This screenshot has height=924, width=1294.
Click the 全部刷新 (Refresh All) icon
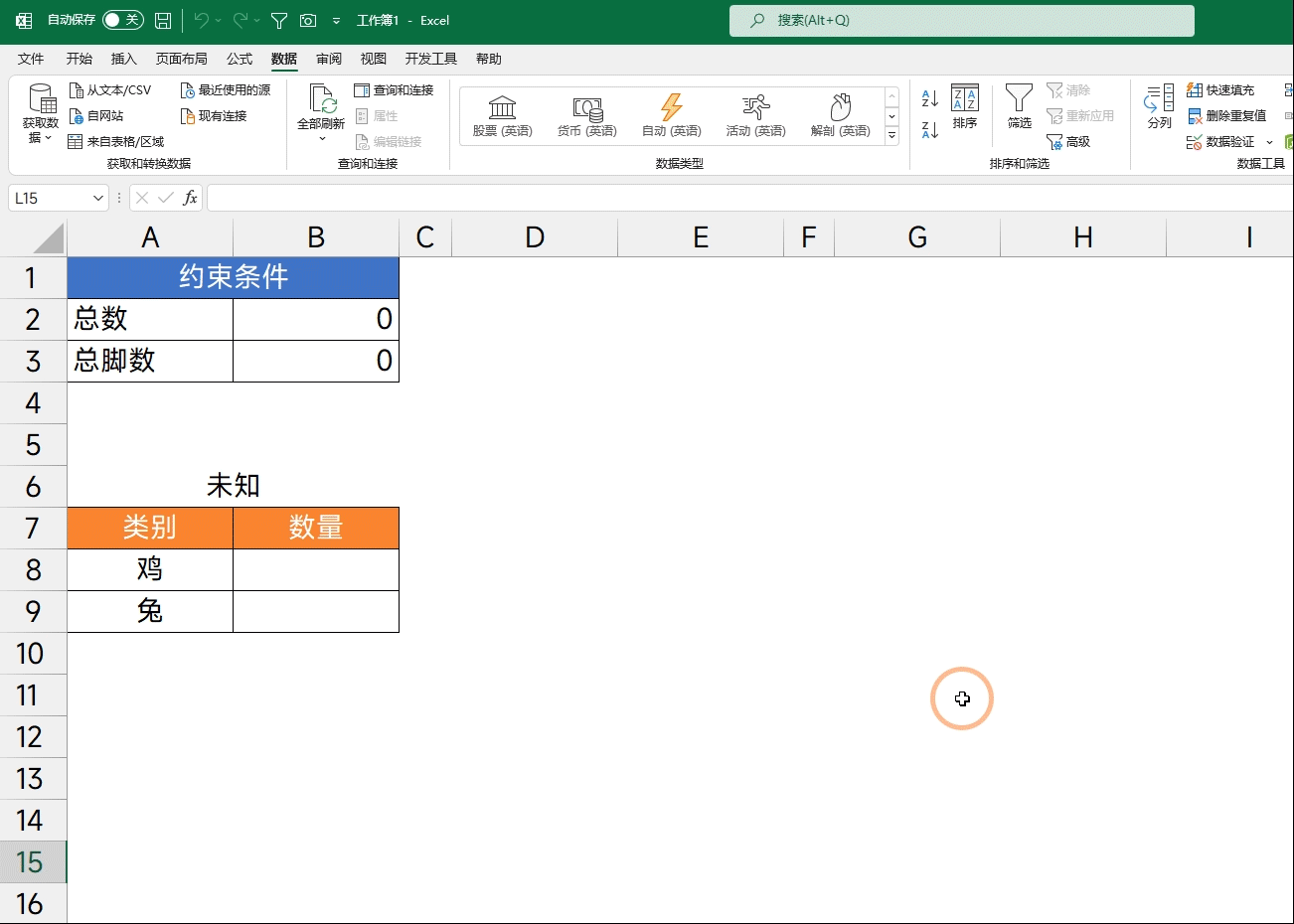pyautogui.click(x=321, y=99)
